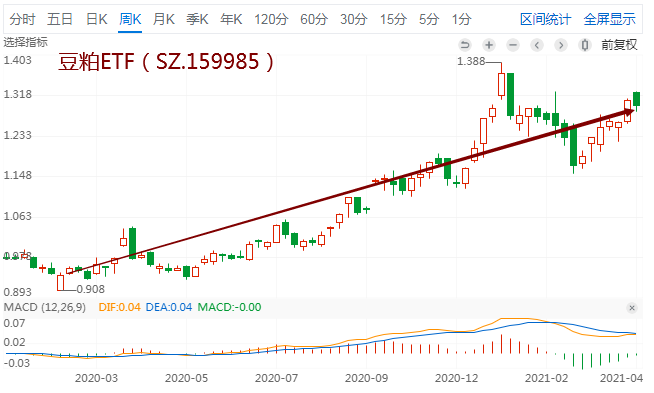Click the last green candle in 2021-04
Image resolution: width=654 pixels, height=393 pixels.
(636, 99)
